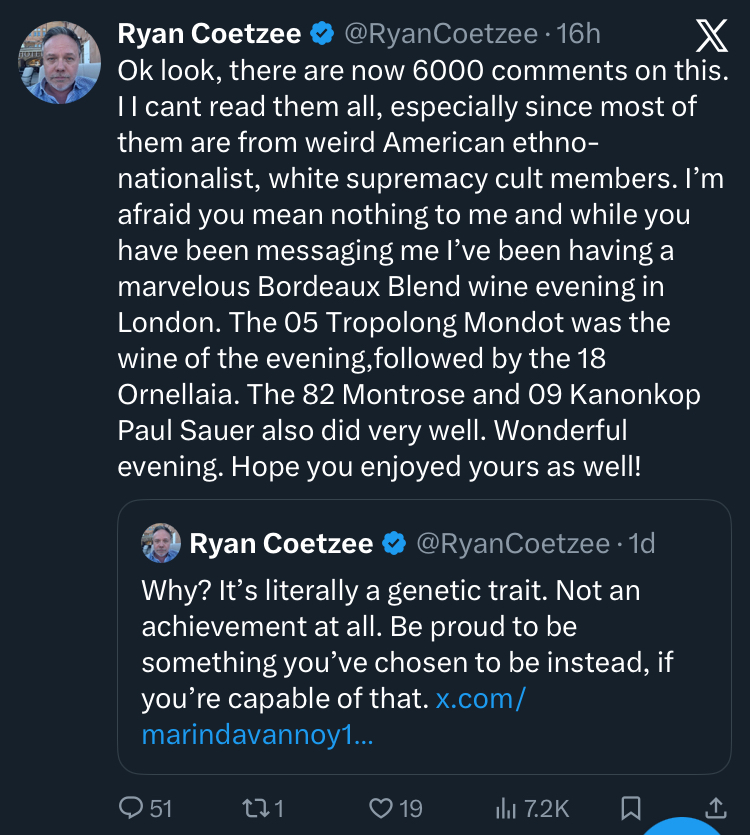The width and height of the screenshot is (750, 835).
Task: Like the tweet with the heart icon
Action: [x=380, y=807]
